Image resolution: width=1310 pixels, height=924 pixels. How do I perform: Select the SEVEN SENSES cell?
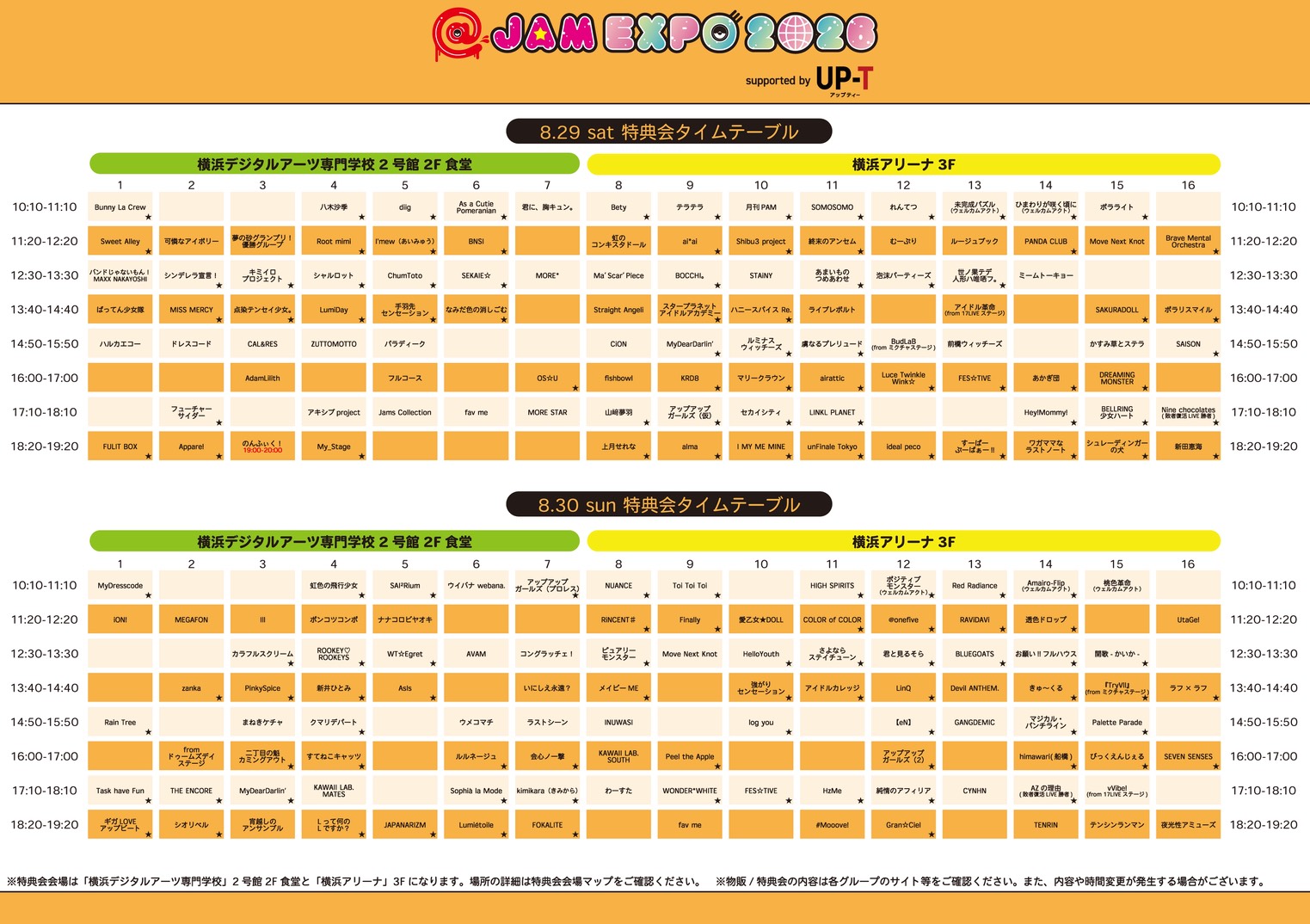tap(1189, 756)
